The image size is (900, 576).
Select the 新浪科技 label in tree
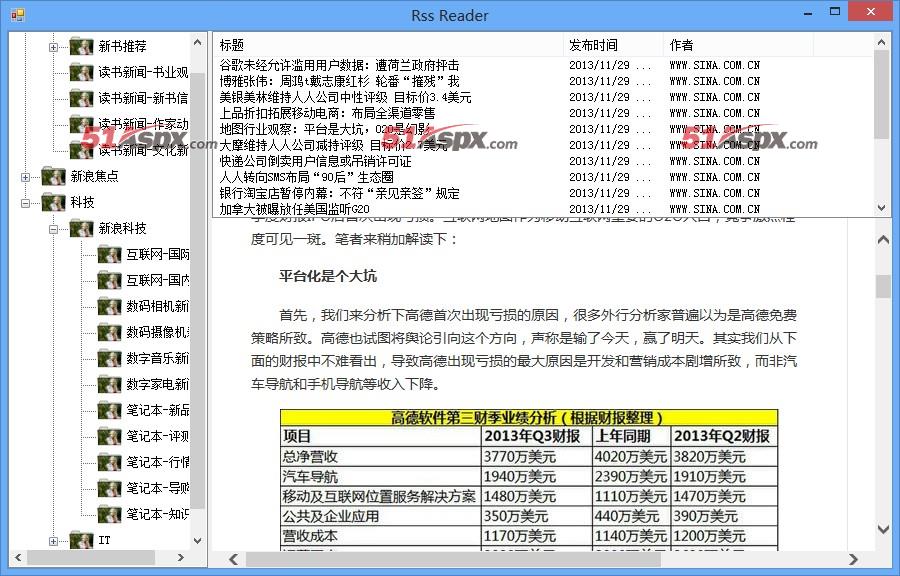(122, 228)
